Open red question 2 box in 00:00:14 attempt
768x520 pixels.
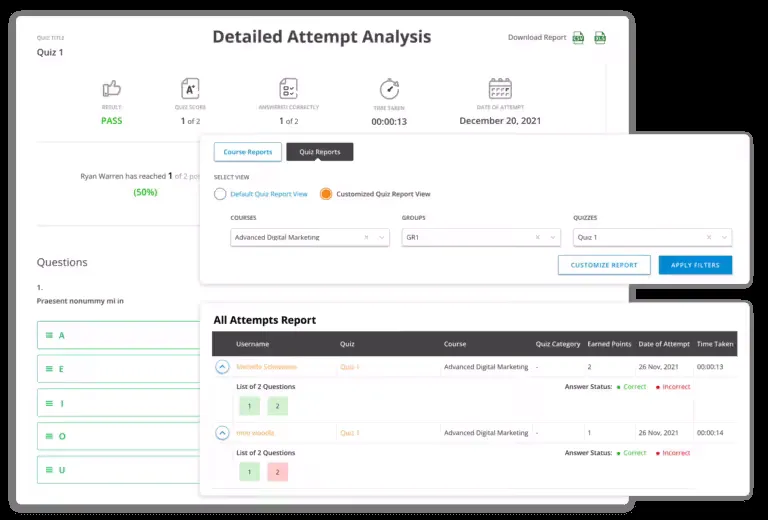point(277,472)
